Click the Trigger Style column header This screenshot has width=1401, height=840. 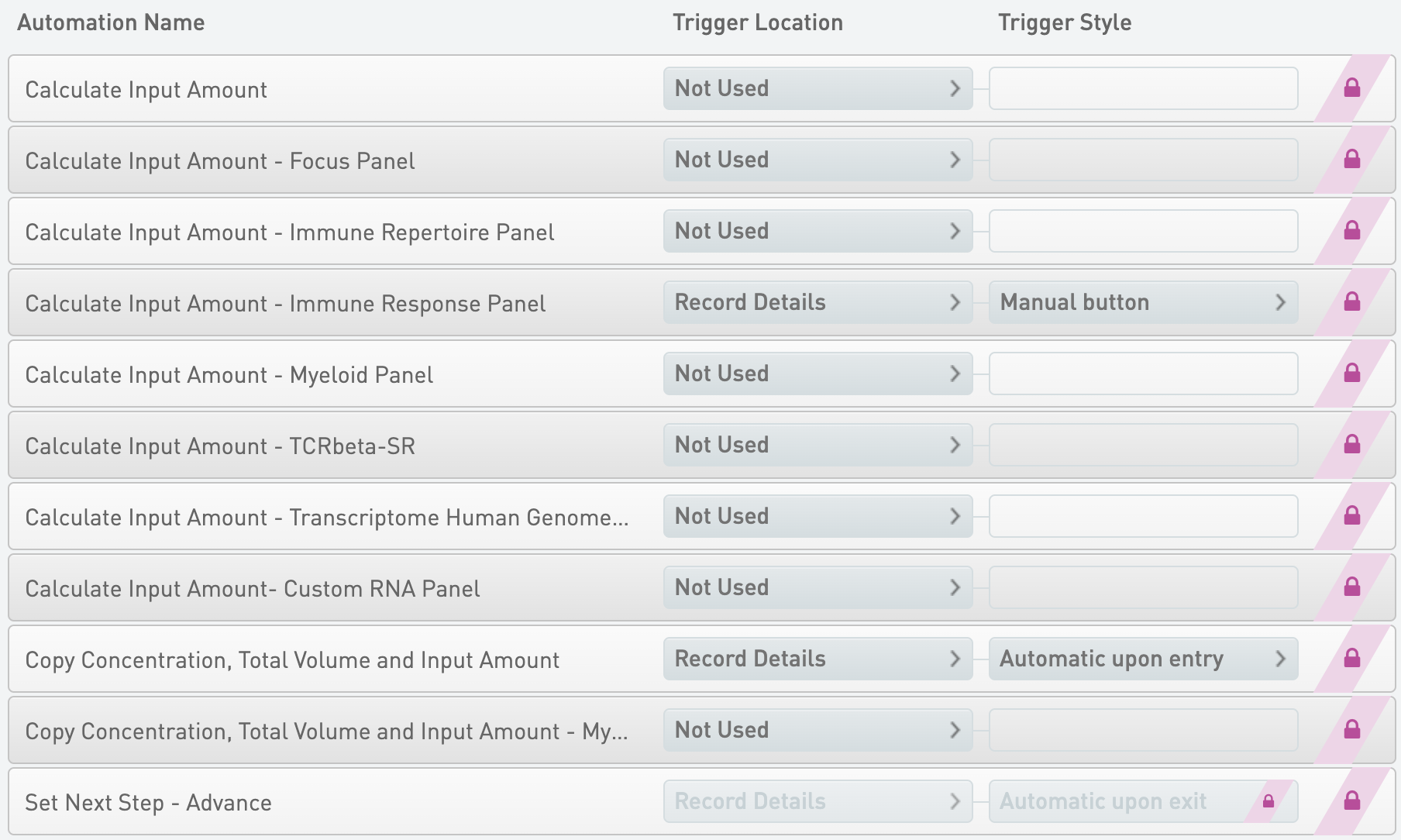point(1065,22)
